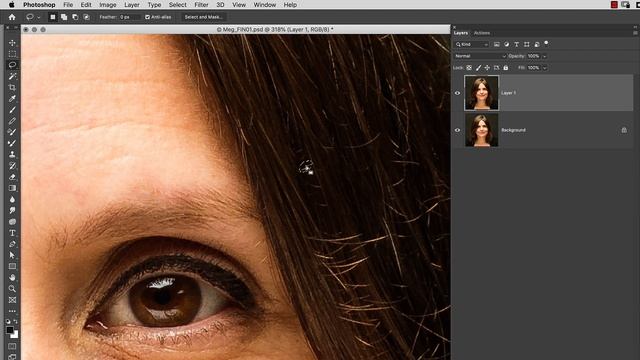The width and height of the screenshot is (640, 360).
Task: Open Normal blend mode dropdown
Action: point(480,56)
